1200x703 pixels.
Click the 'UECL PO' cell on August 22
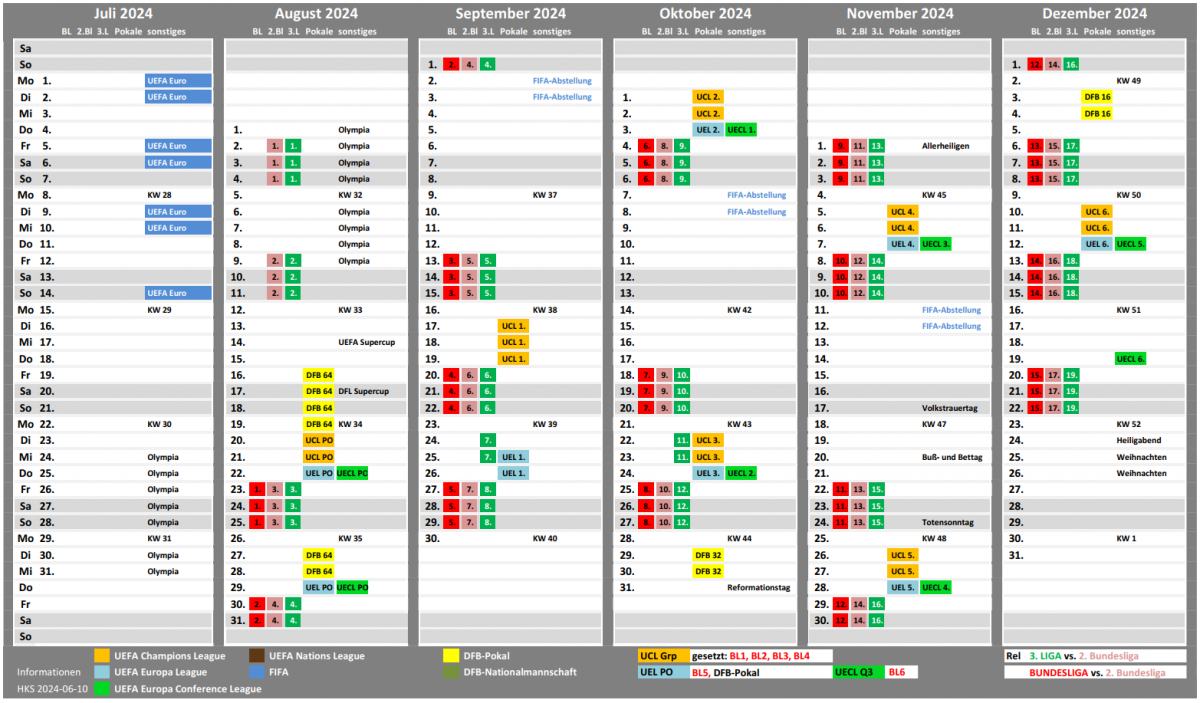352,474
